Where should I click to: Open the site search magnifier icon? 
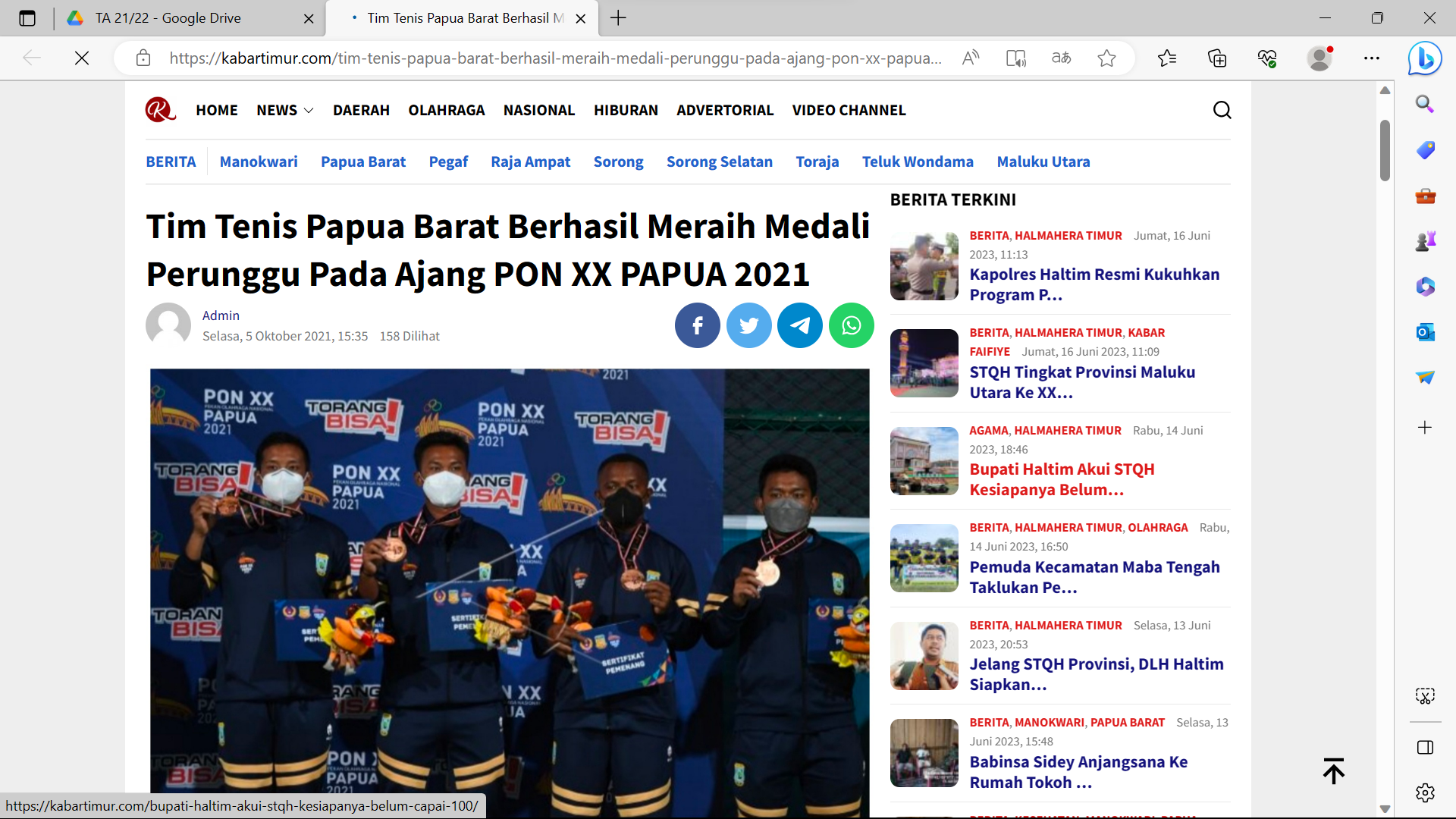click(1222, 110)
